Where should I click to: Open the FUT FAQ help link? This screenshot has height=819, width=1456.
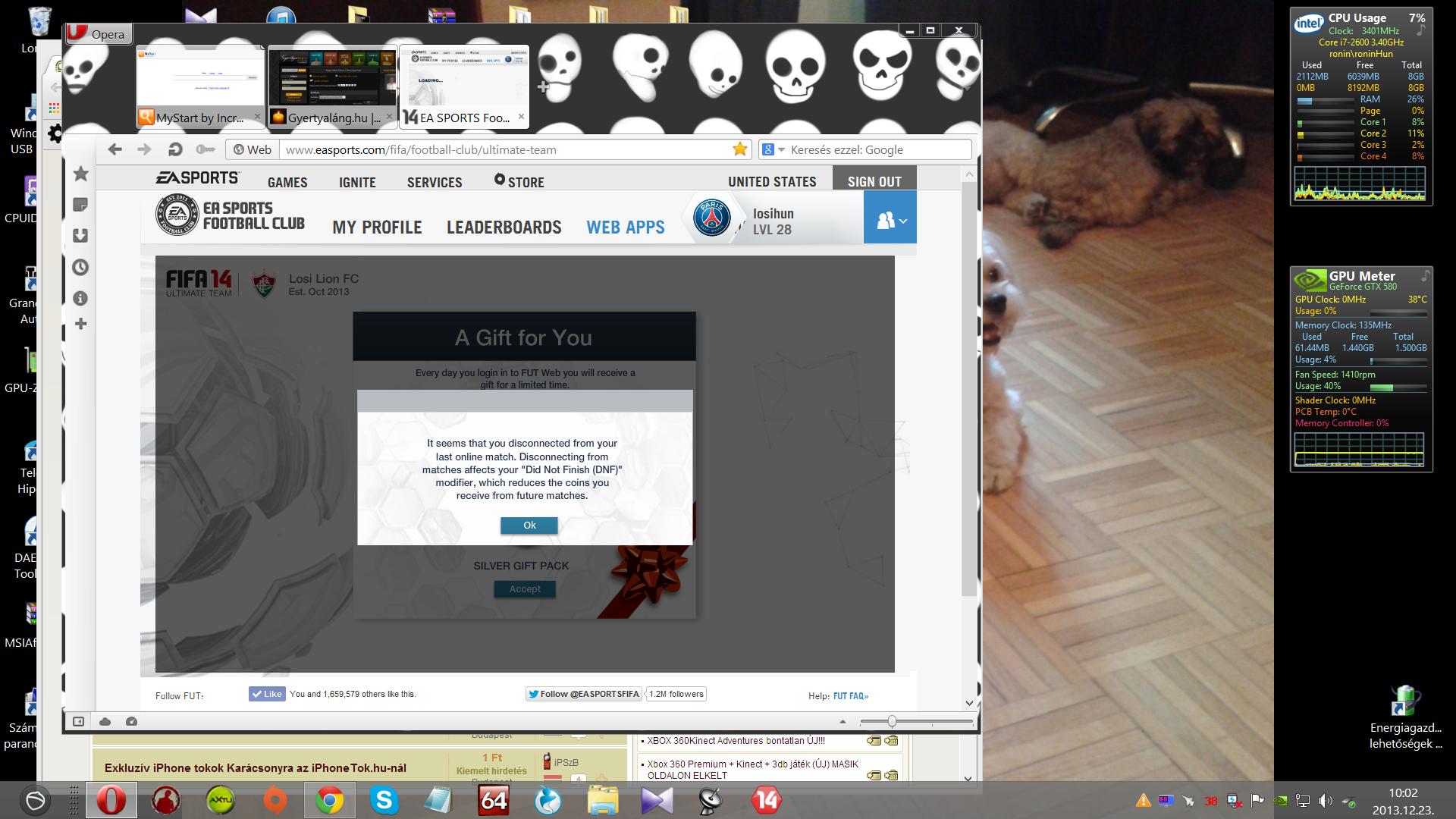850,696
